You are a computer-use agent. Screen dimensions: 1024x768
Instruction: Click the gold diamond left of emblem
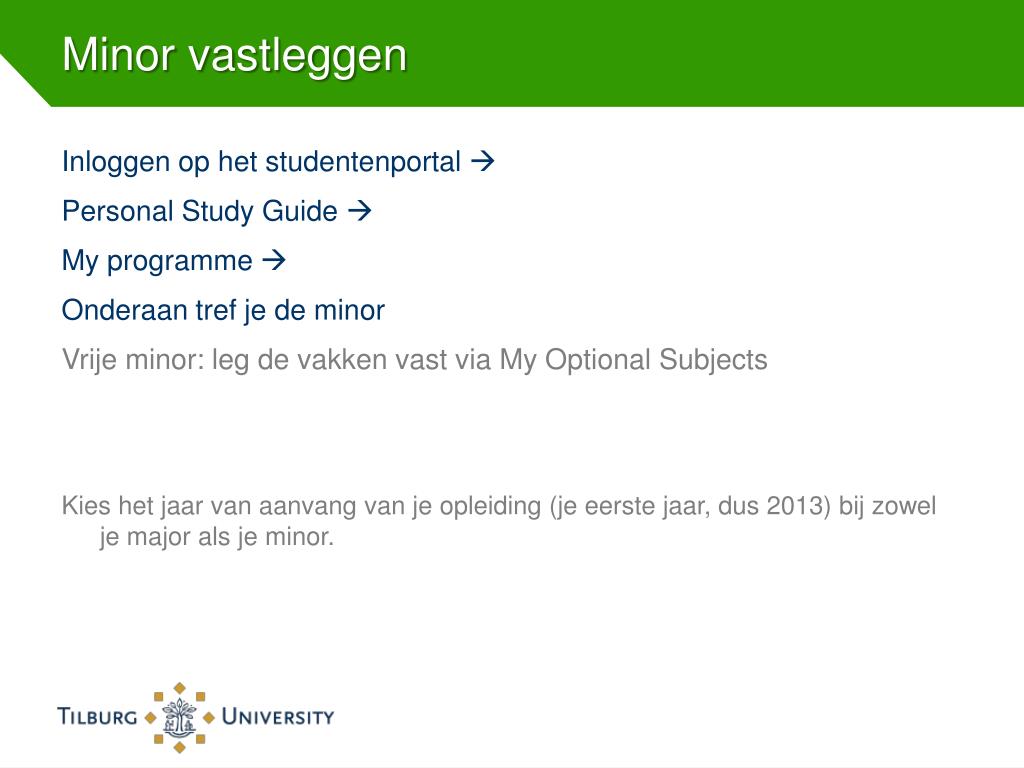point(150,718)
